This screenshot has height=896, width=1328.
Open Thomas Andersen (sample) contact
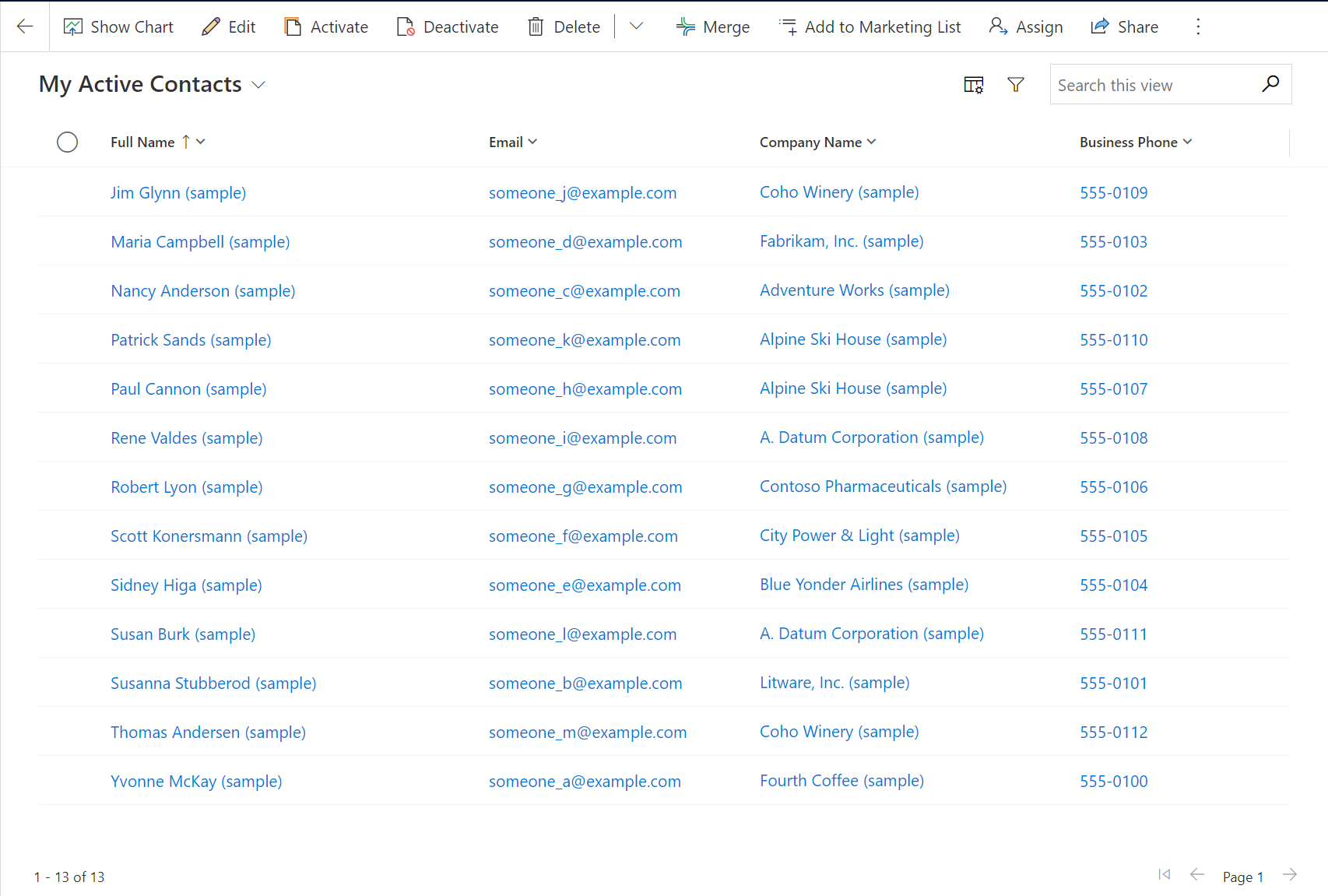pyautogui.click(x=208, y=732)
